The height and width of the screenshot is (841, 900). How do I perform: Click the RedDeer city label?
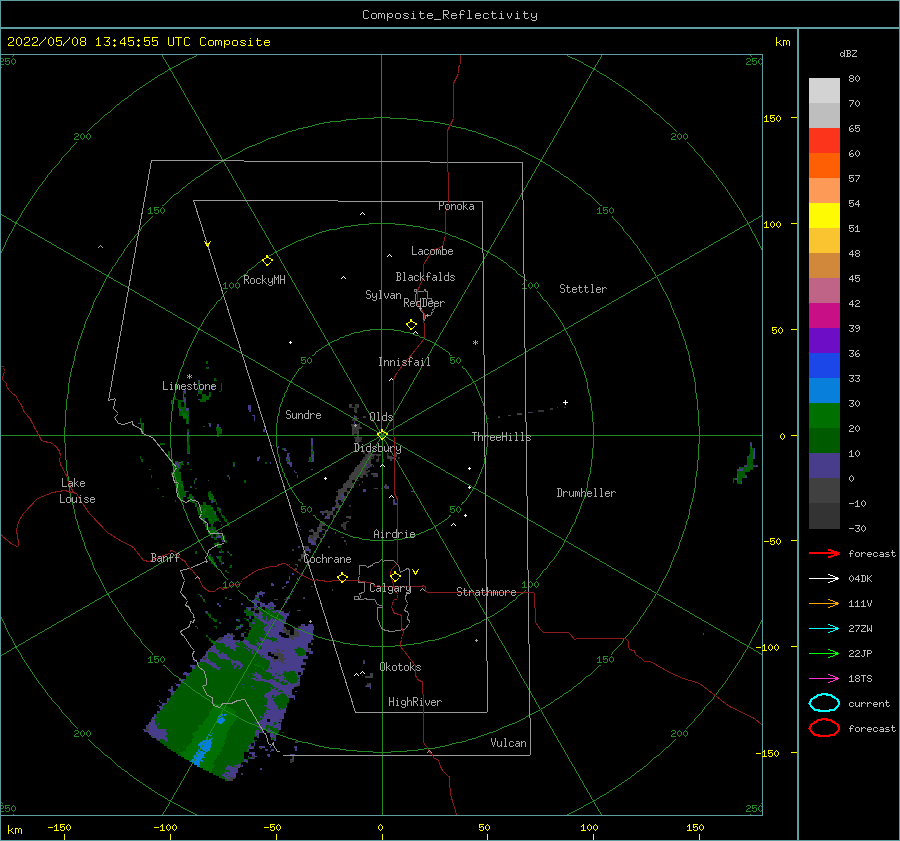click(424, 303)
